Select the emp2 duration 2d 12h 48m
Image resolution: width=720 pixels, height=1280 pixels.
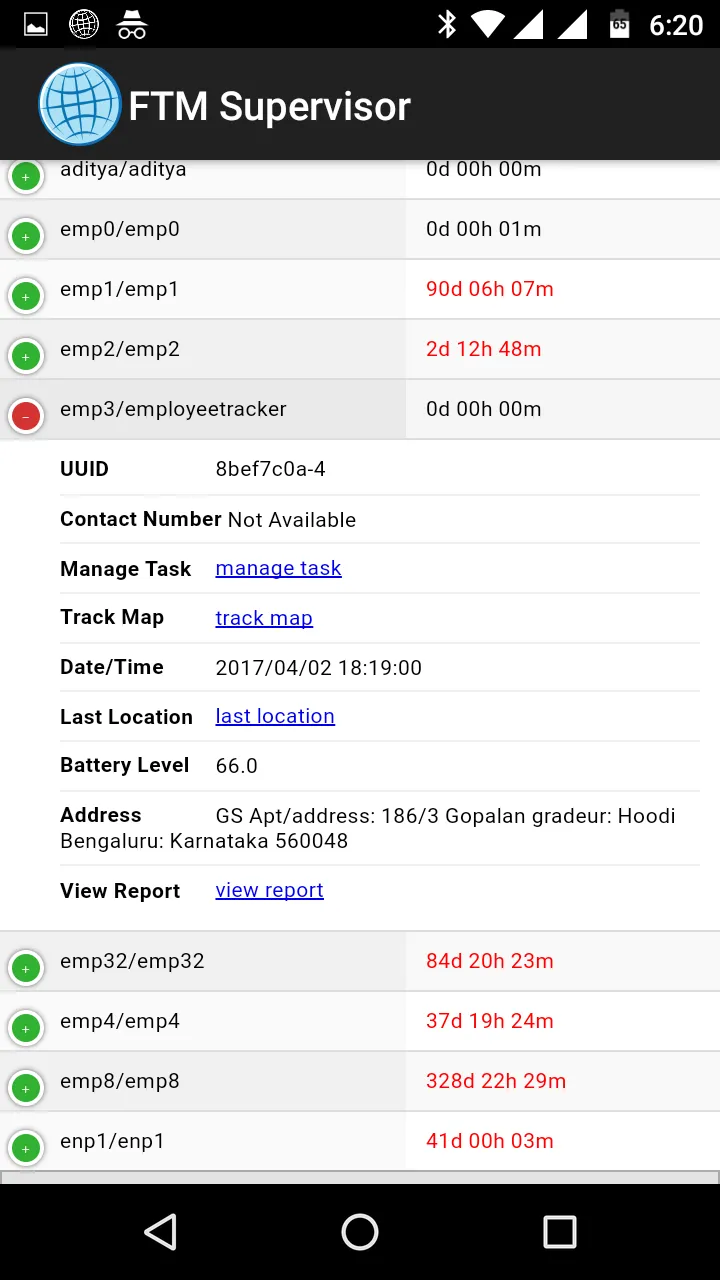484,349
